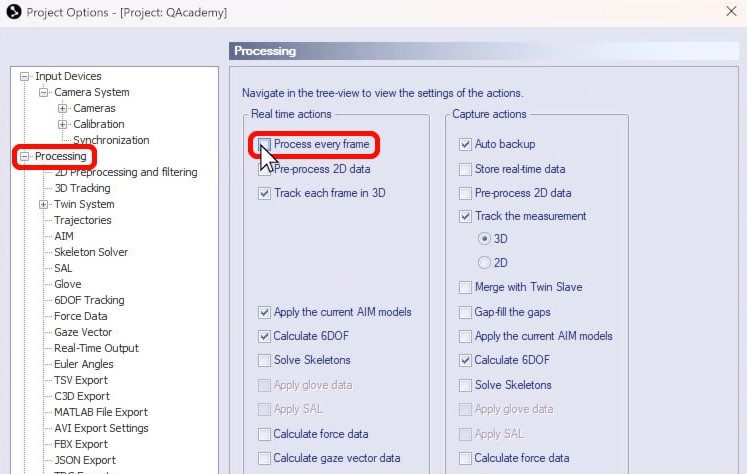Select the Synchronization tree item
This screenshot has width=747, height=474.
coord(111,141)
